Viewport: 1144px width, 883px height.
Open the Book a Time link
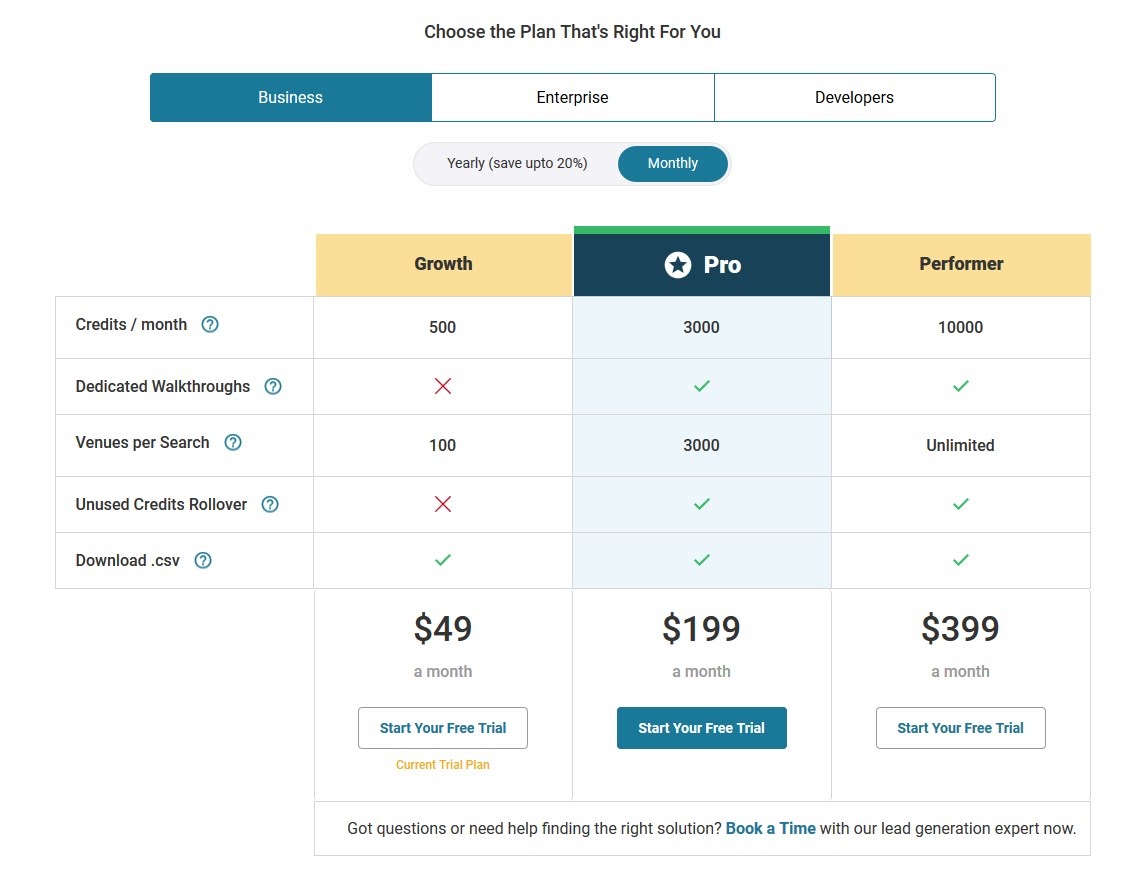coord(770,828)
